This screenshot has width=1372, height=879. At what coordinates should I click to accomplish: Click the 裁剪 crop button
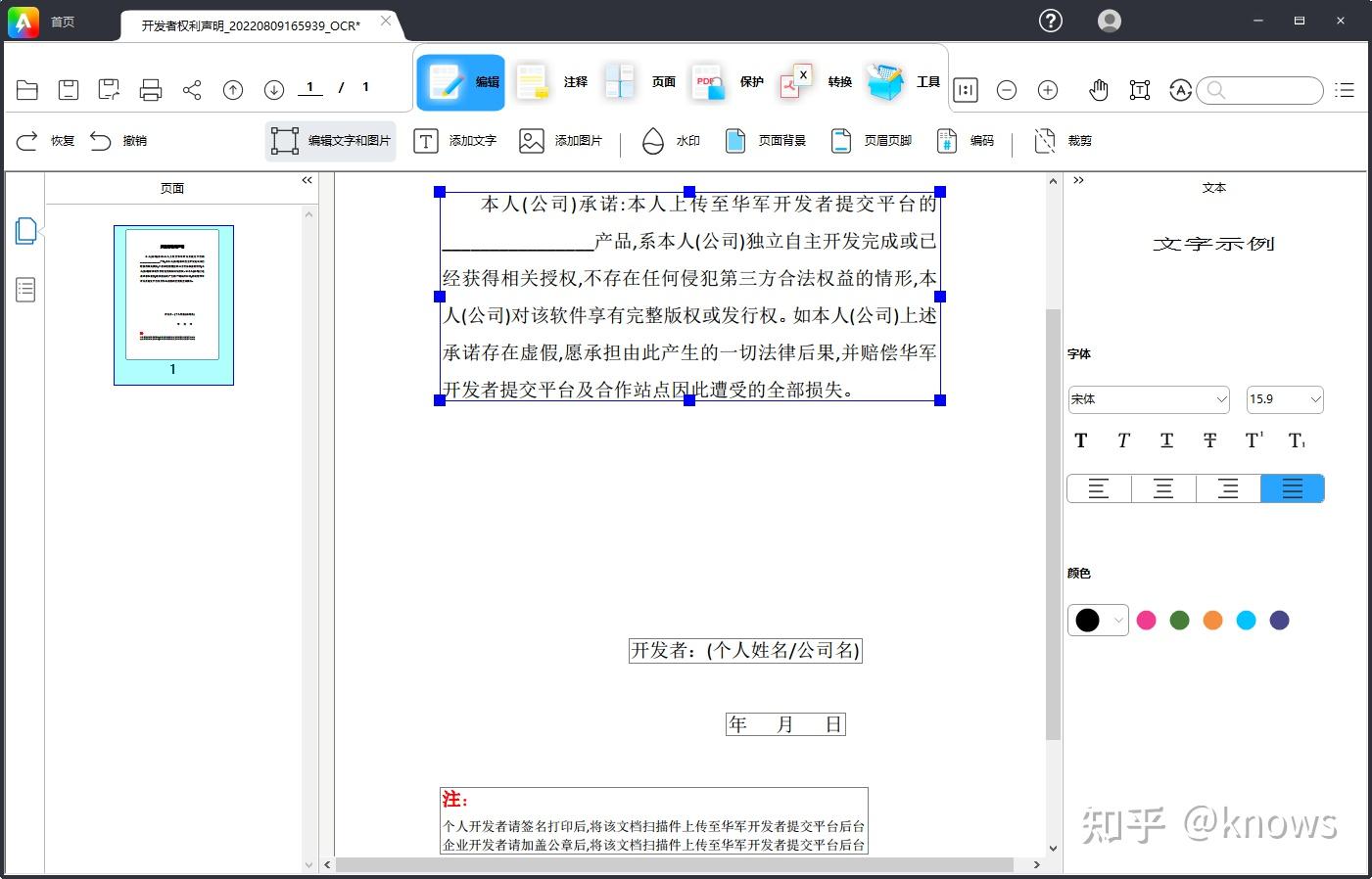tap(1063, 141)
